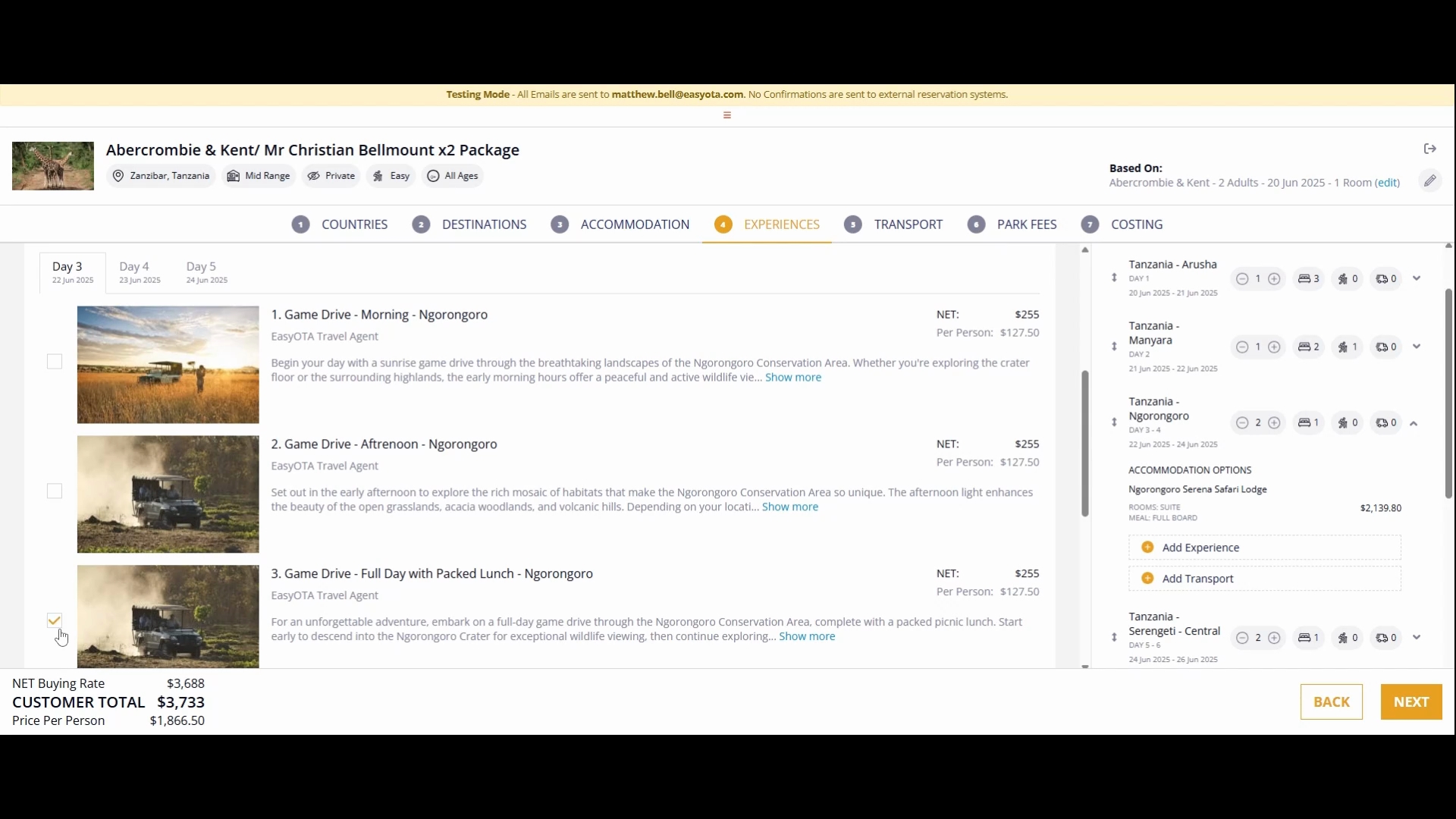Click the edit link in Based On

(1387, 183)
